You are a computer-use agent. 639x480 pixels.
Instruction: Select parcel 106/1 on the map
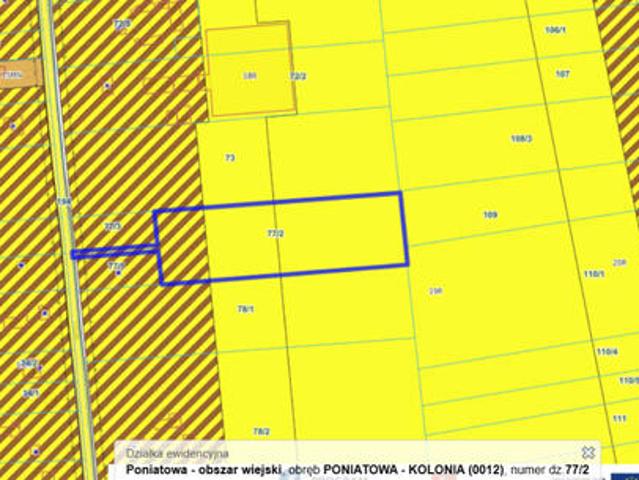pyautogui.click(x=555, y=30)
